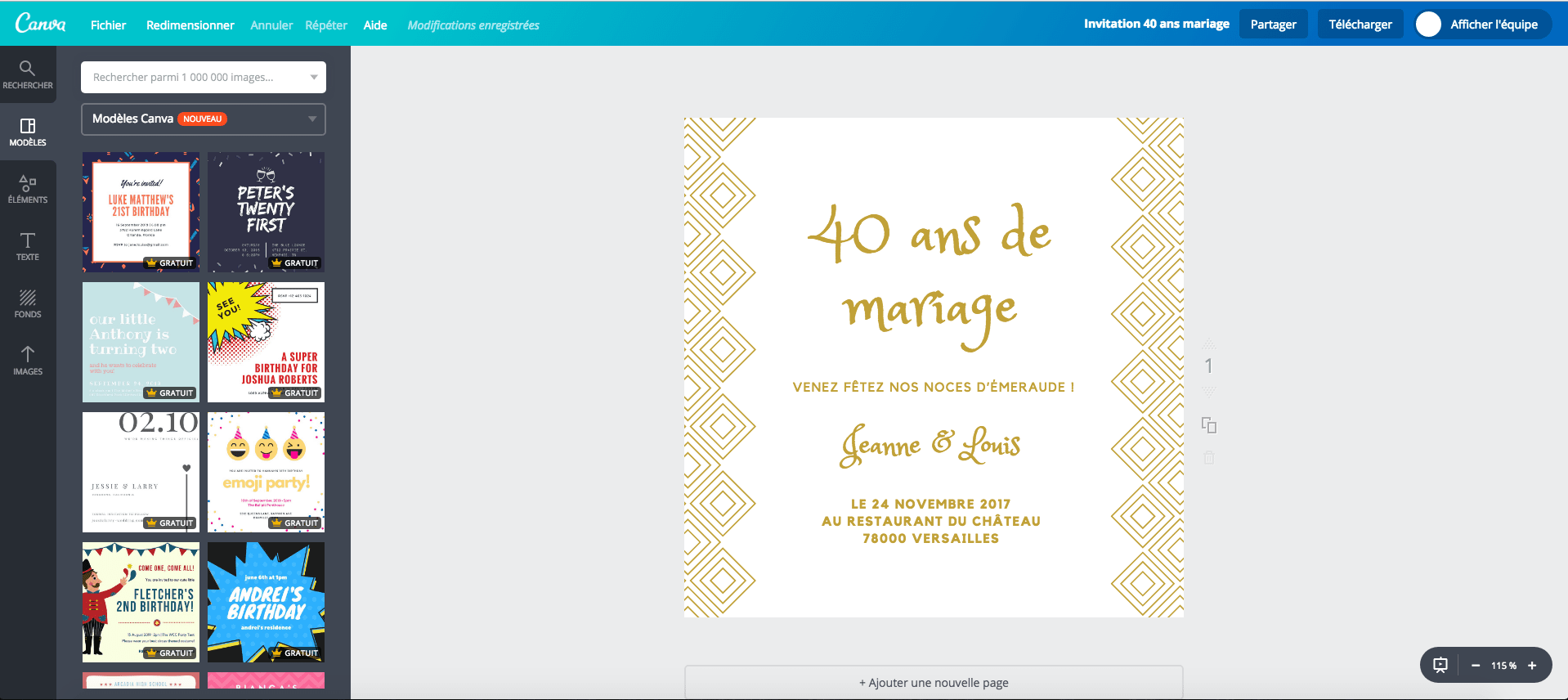The image size is (1568, 700).
Task: Select Luke Matthew's 21st Birthday template
Action: click(141, 212)
